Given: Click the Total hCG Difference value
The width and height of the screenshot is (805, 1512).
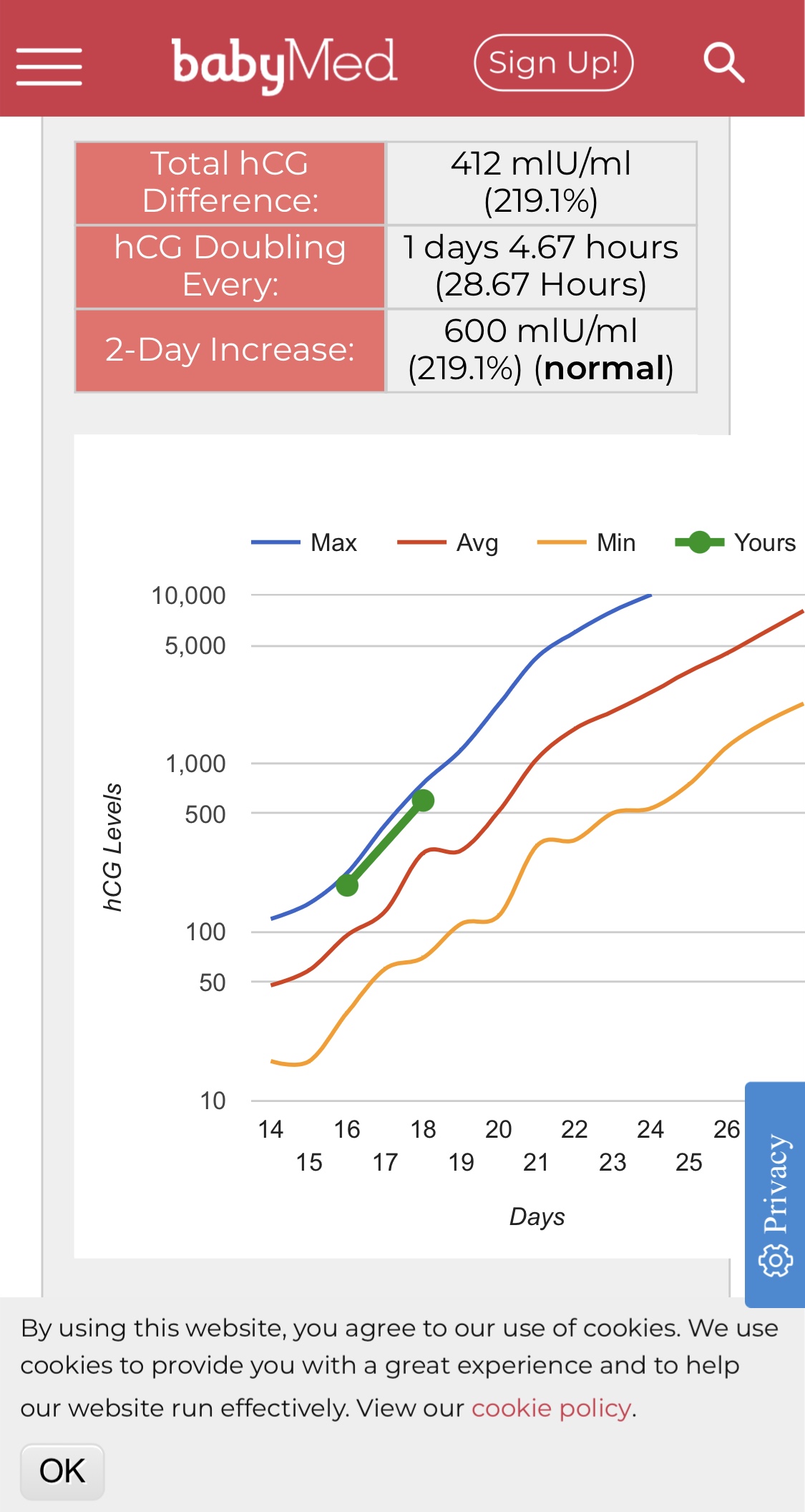Looking at the screenshot, I should (x=540, y=182).
